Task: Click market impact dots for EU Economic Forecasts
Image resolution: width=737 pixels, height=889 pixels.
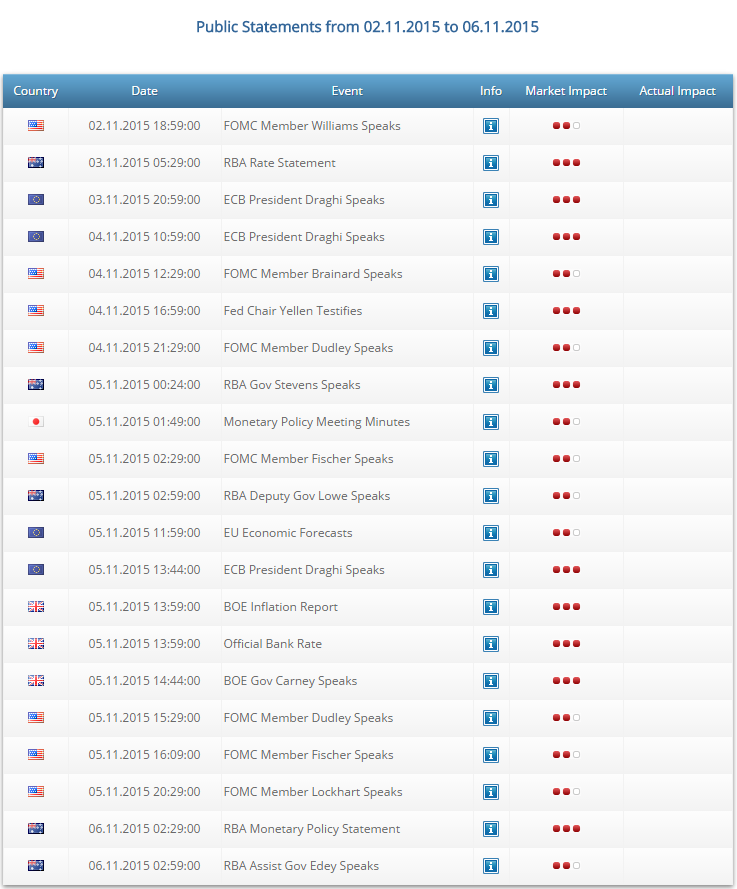Action: [x=566, y=533]
